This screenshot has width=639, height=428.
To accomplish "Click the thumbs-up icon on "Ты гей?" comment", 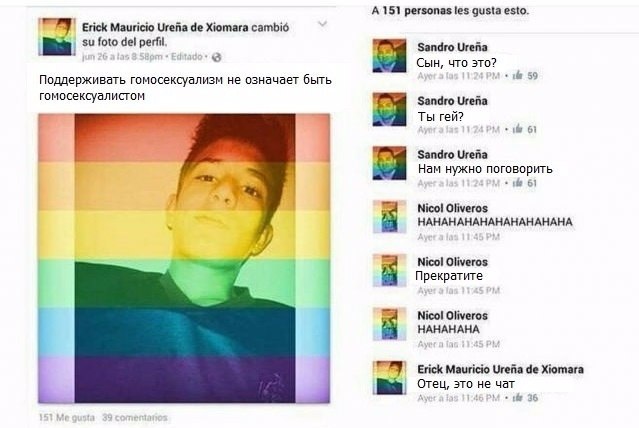I will 518,129.
